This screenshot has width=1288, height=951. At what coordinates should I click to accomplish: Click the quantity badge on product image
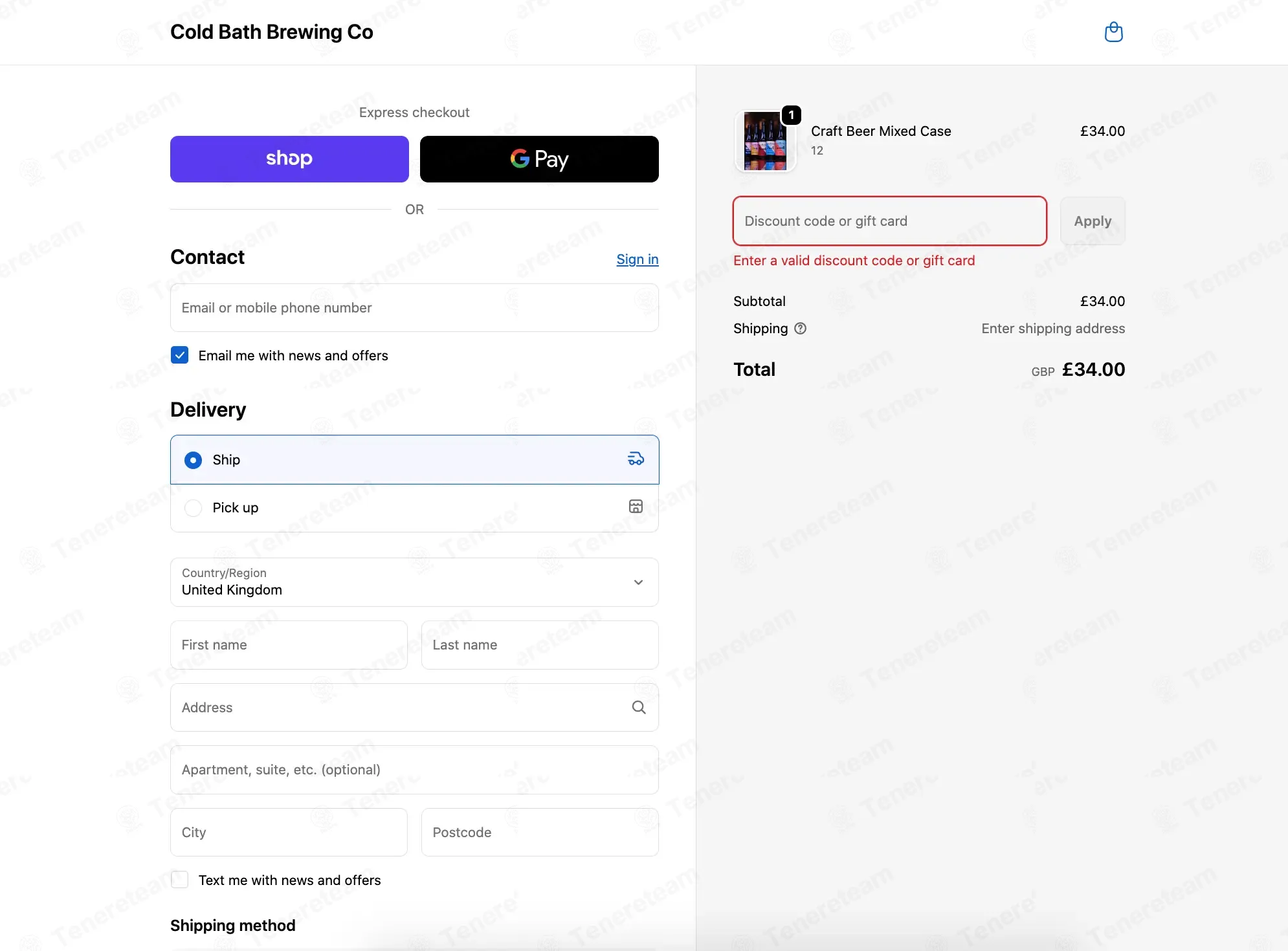click(x=791, y=115)
